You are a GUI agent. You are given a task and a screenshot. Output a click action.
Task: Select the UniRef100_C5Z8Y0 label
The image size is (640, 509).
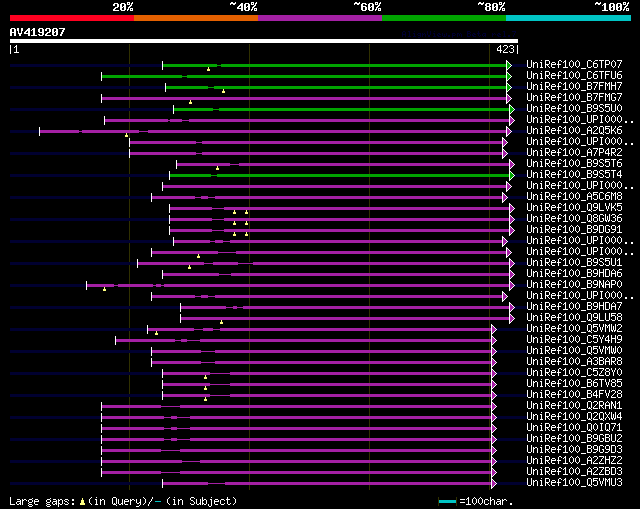click(x=574, y=373)
